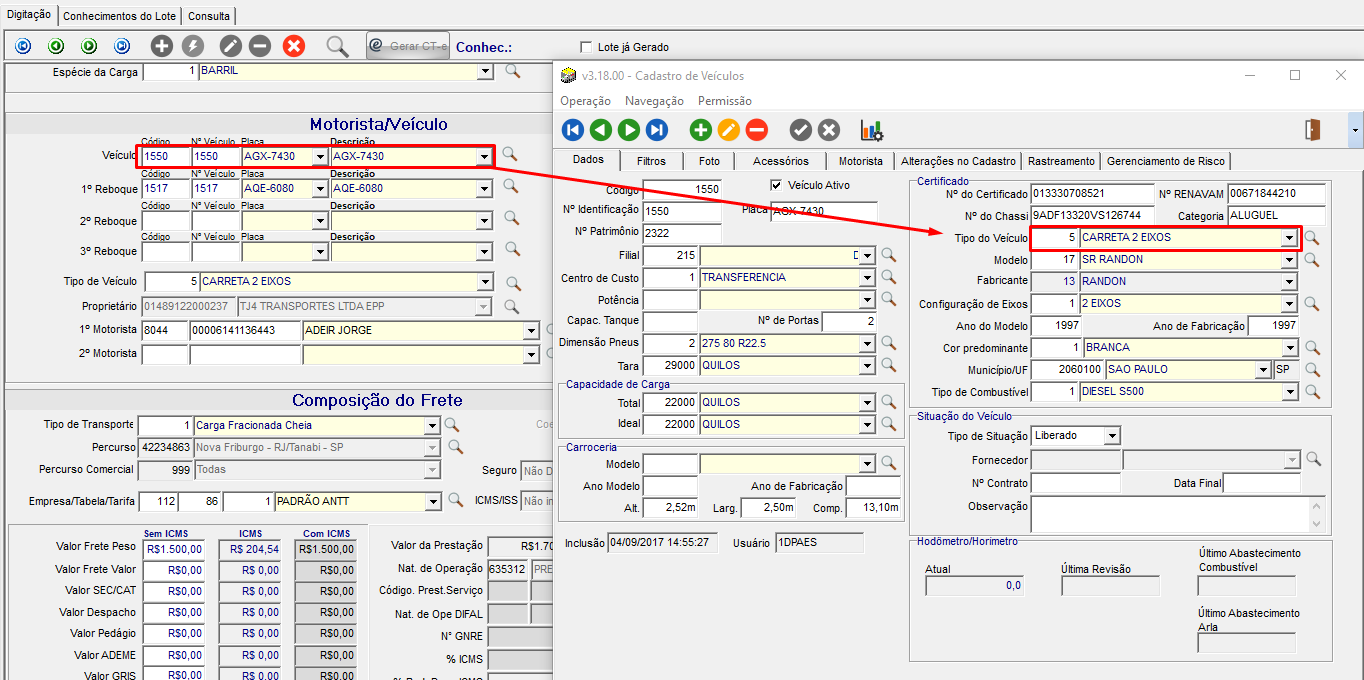The height and width of the screenshot is (680, 1364).
Task: Switch to the Conhecimentos do Lote tab
Action: pos(120,16)
